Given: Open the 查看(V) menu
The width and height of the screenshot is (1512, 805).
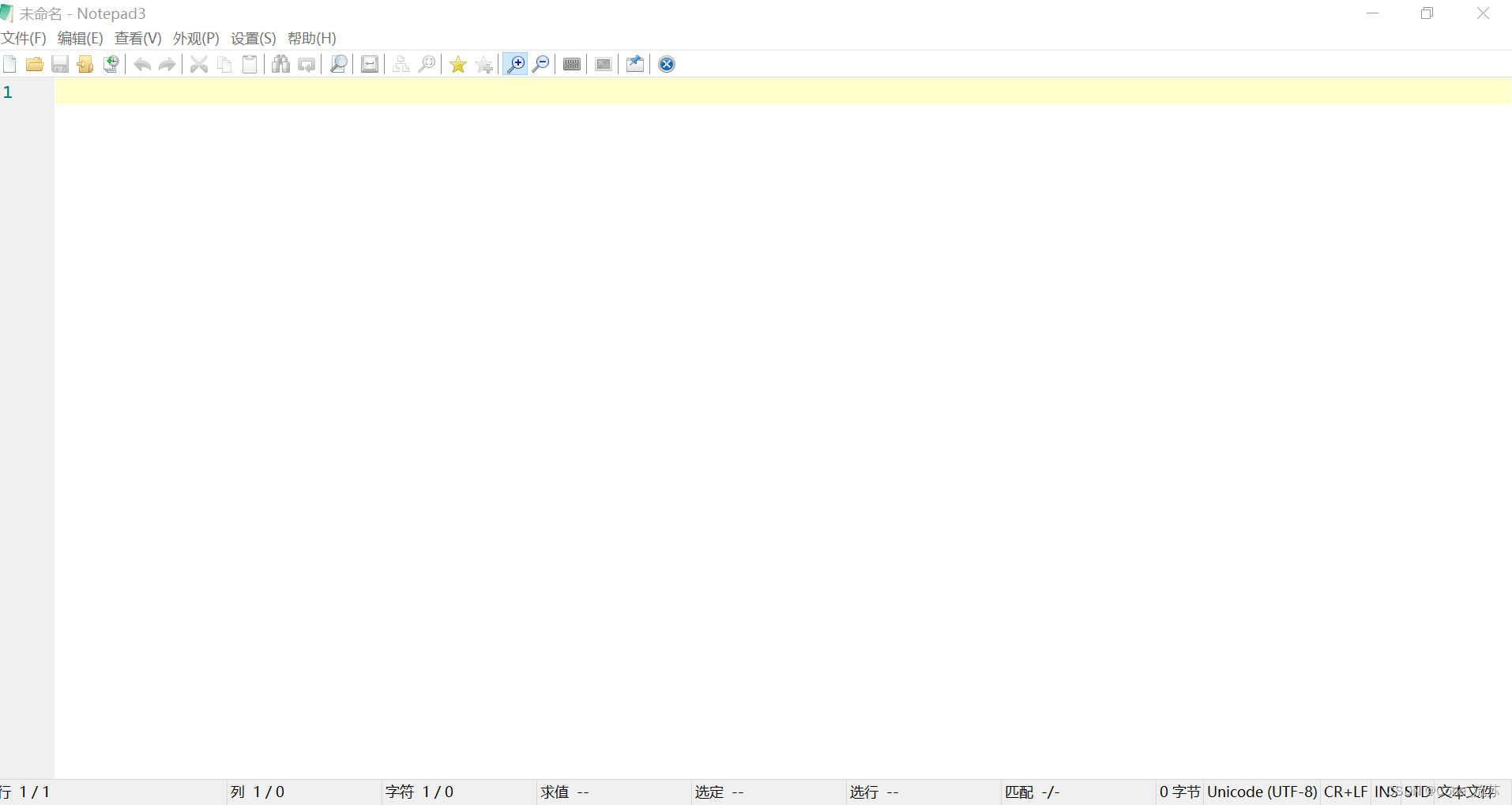Looking at the screenshot, I should [138, 38].
